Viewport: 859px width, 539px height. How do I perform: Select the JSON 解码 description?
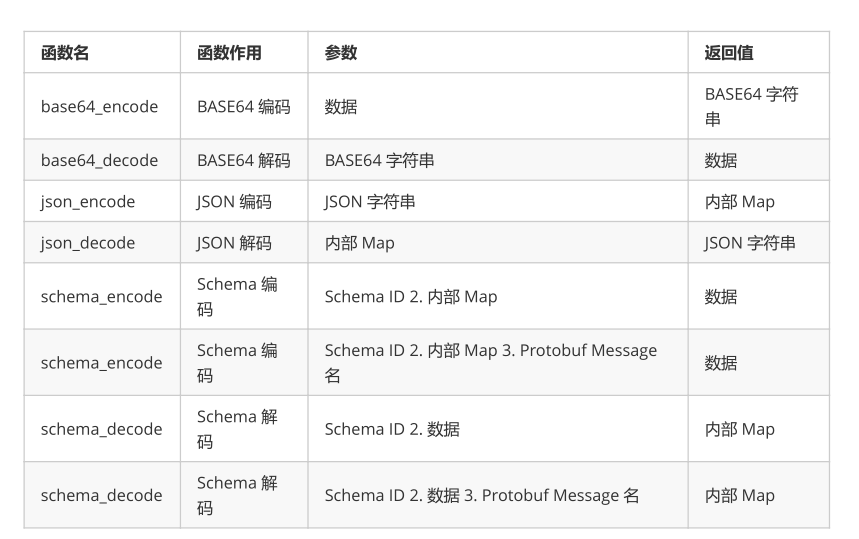coord(234,243)
